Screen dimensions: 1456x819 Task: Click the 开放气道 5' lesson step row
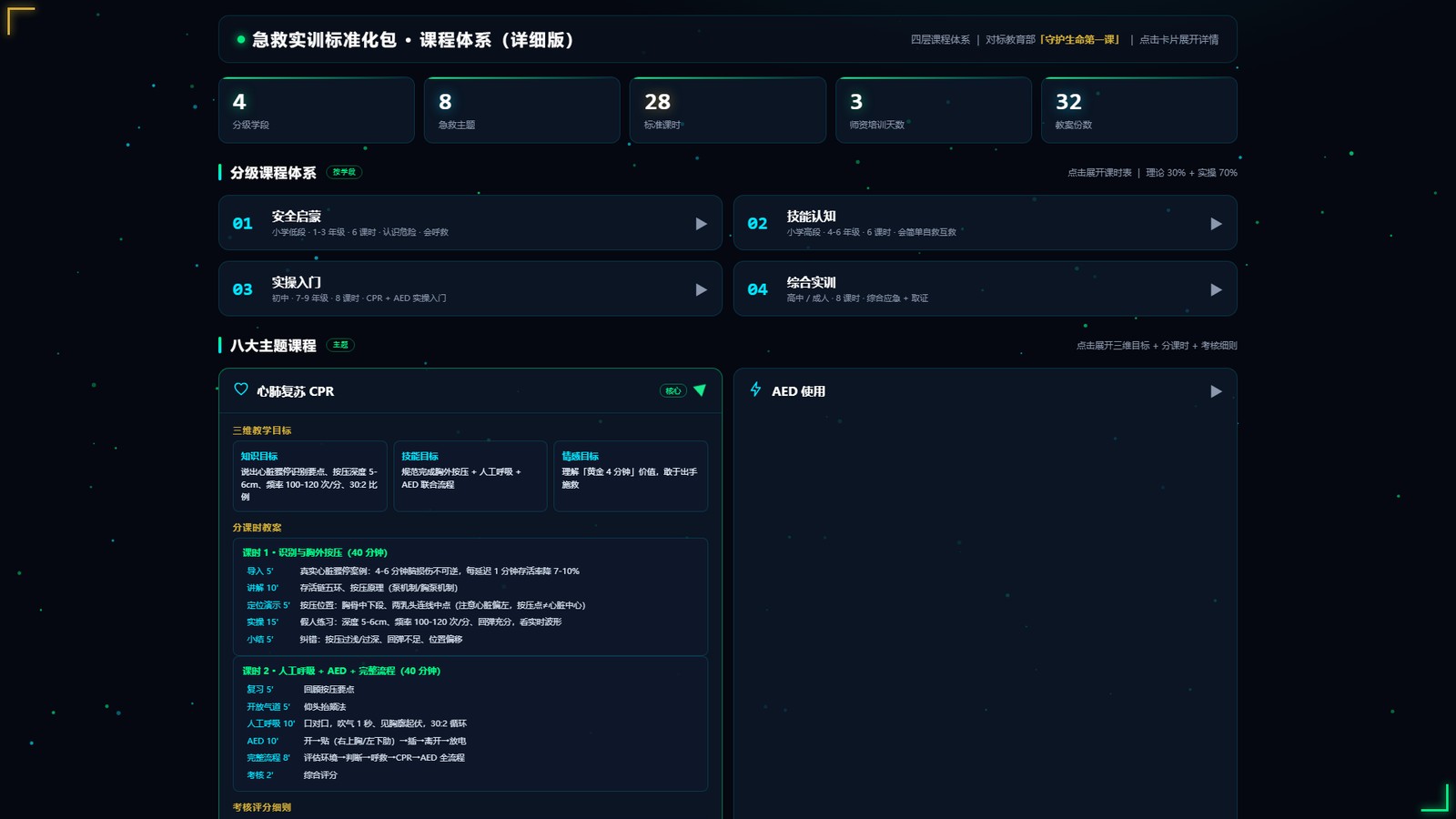[470, 707]
